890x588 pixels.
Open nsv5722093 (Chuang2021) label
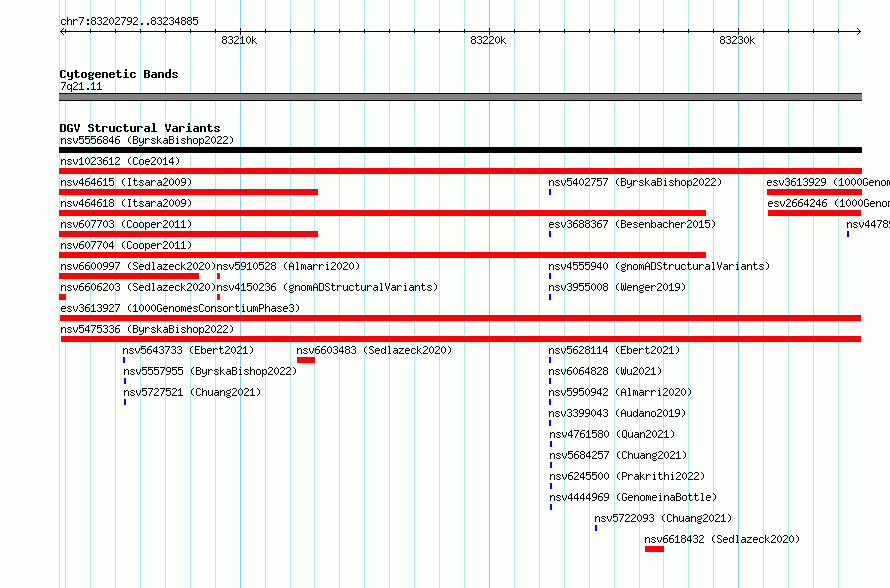pyautogui.click(x=663, y=518)
